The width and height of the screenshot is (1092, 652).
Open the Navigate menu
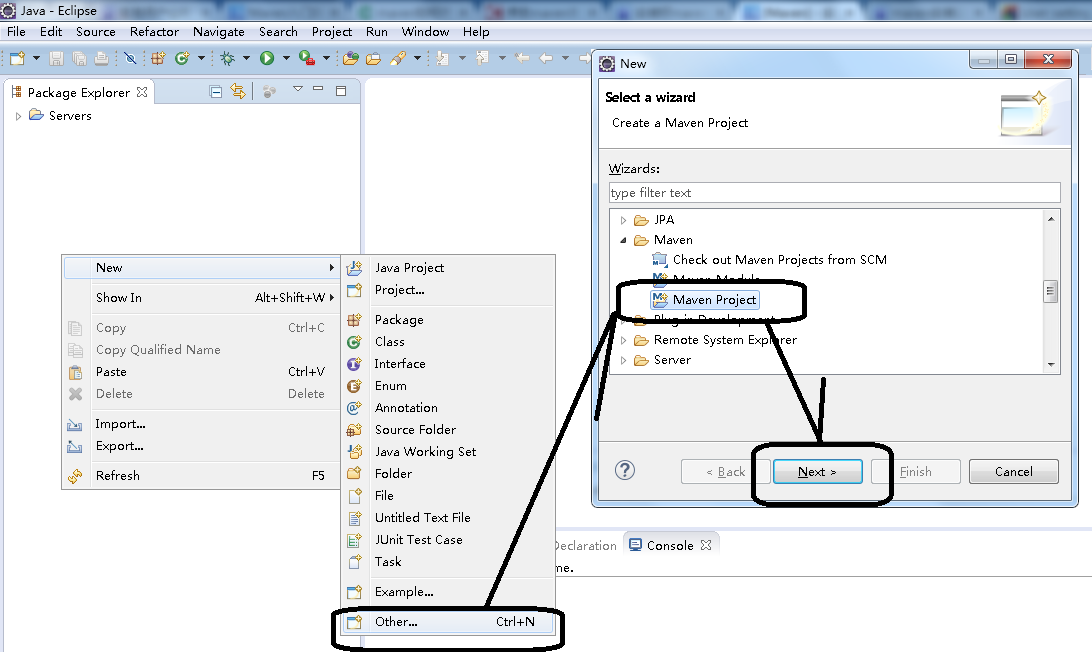click(x=219, y=32)
